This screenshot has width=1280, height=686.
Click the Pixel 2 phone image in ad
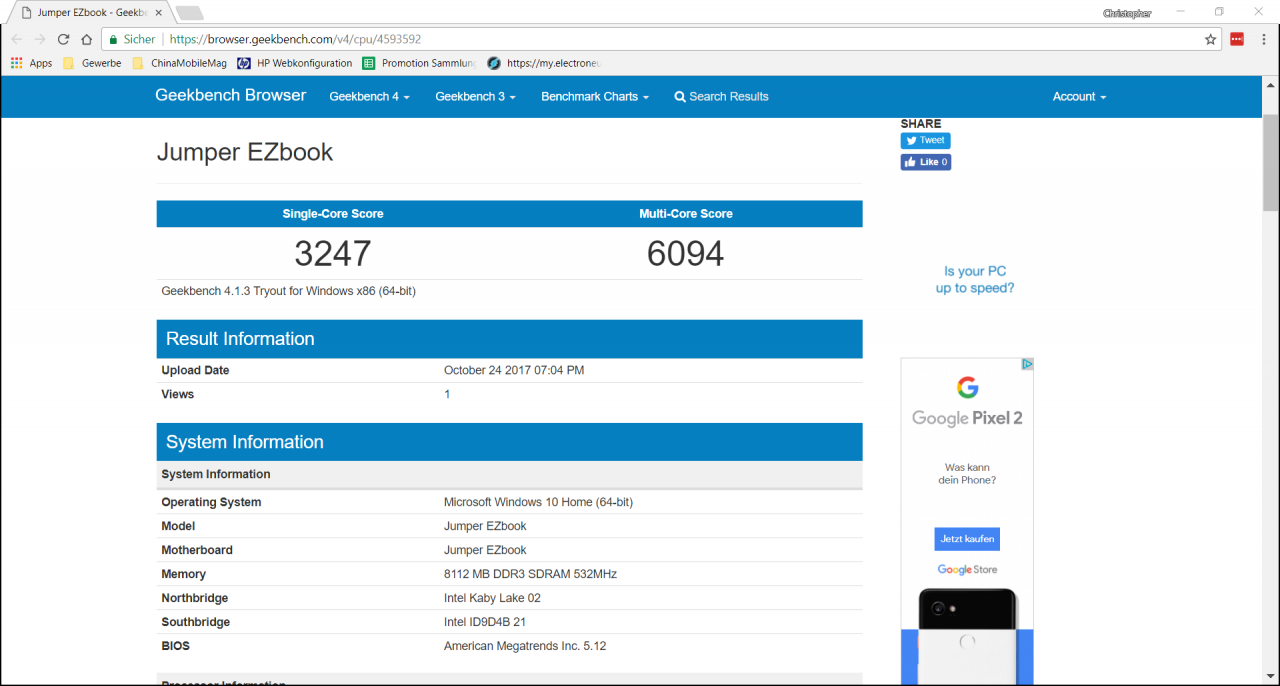click(x=967, y=636)
